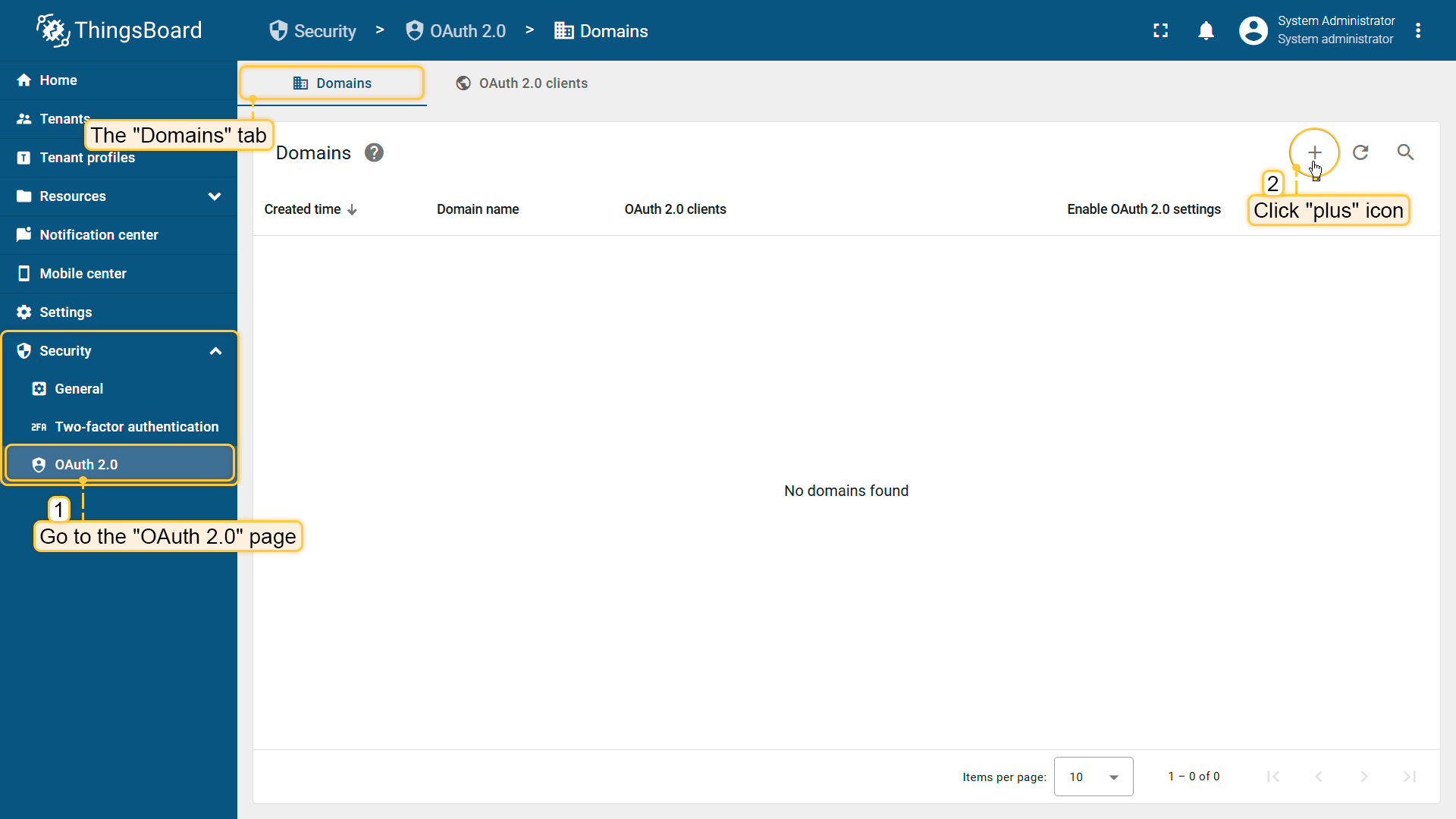Click the System Administrator avatar icon
Viewport: 1456px width, 819px height.
click(1253, 30)
